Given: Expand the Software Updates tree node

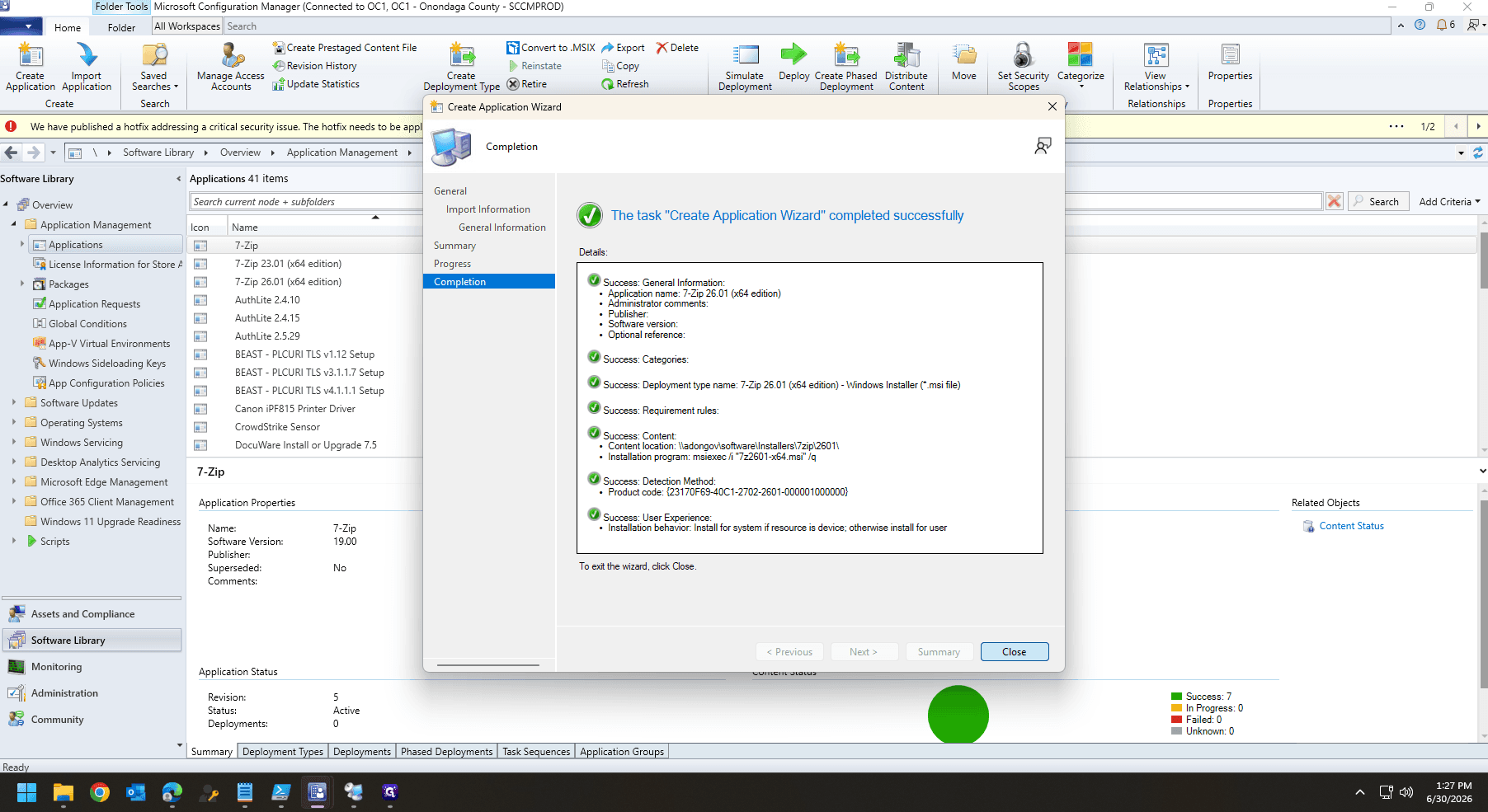Looking at the screenshot, I should (x=14, y=402).
